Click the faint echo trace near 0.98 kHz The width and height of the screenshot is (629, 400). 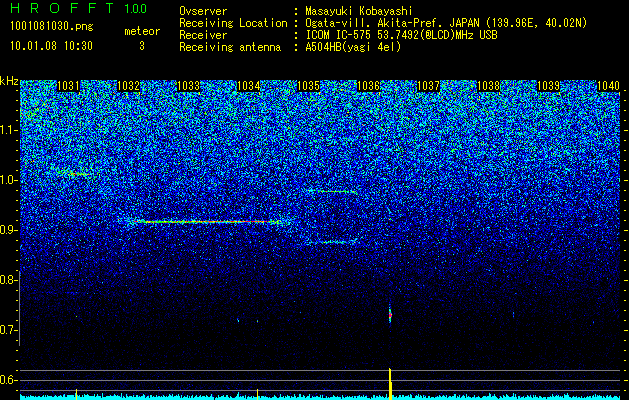(332, 192)
